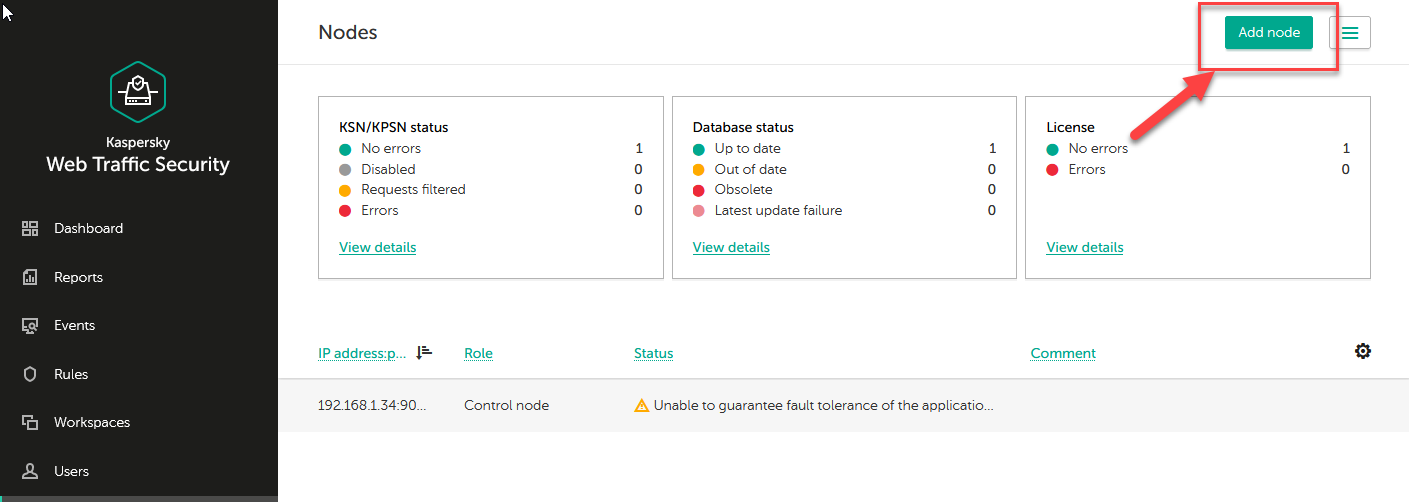Screen dimensions: 1409x502
Task: Click the Users person icon
Action: [30, 471]
